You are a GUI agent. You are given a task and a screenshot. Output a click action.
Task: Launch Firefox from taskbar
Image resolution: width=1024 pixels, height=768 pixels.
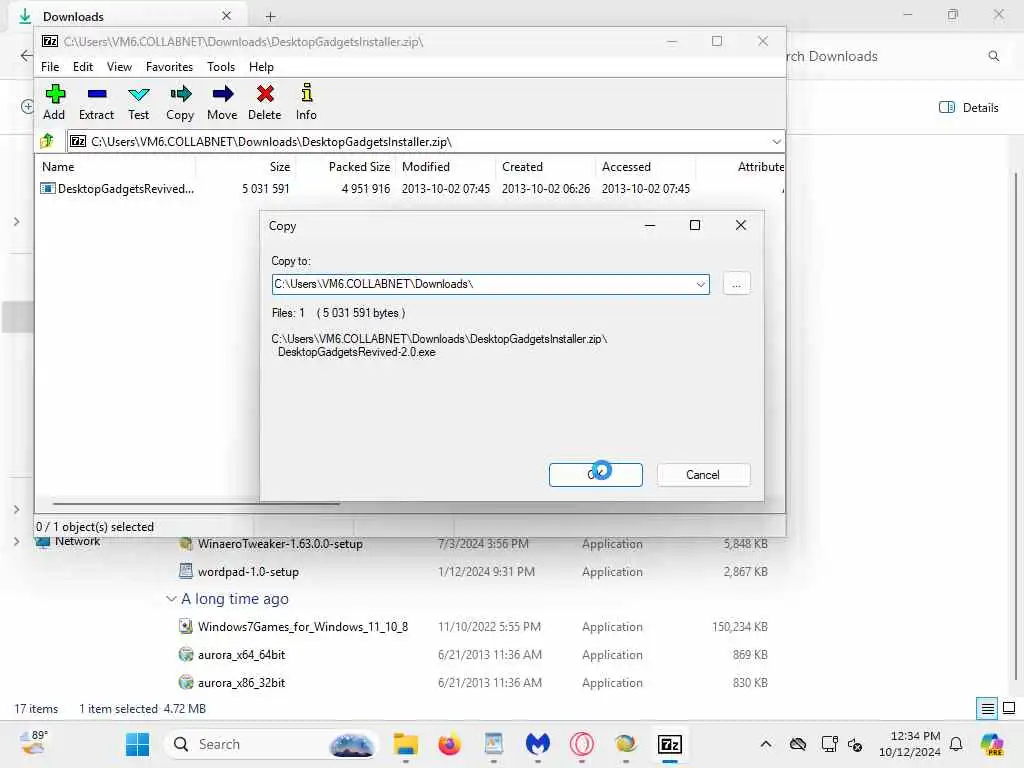click(x=449, y=744)
